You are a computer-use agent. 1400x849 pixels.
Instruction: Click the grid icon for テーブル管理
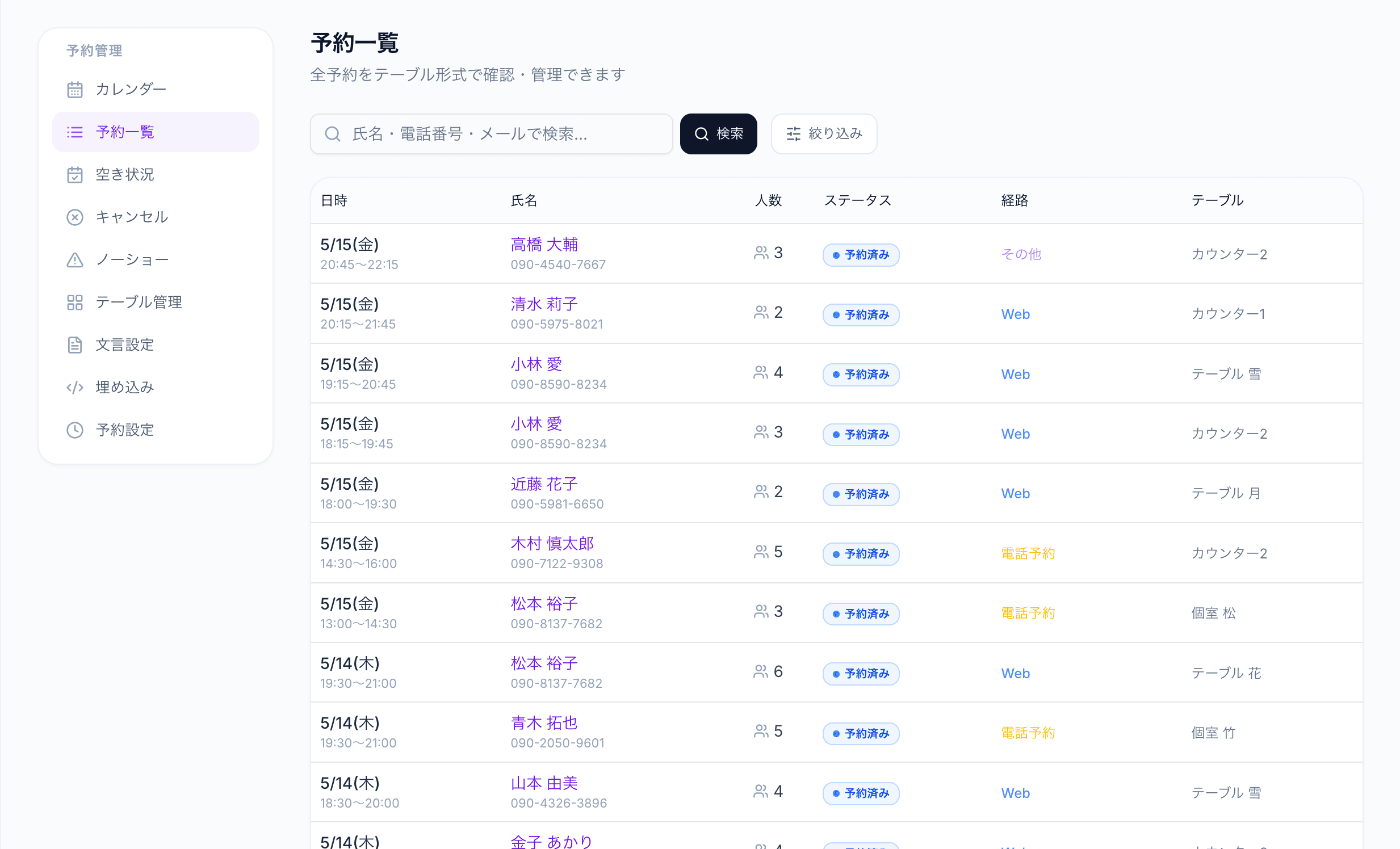coord(74,302)
